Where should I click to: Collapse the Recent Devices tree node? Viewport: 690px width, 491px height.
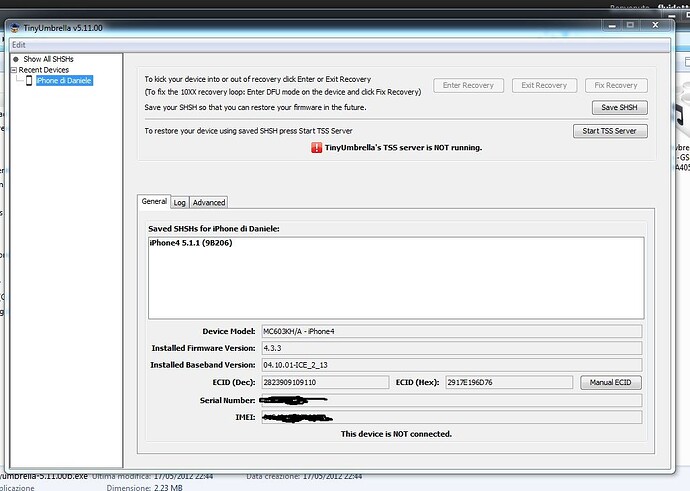click(14, 70)
